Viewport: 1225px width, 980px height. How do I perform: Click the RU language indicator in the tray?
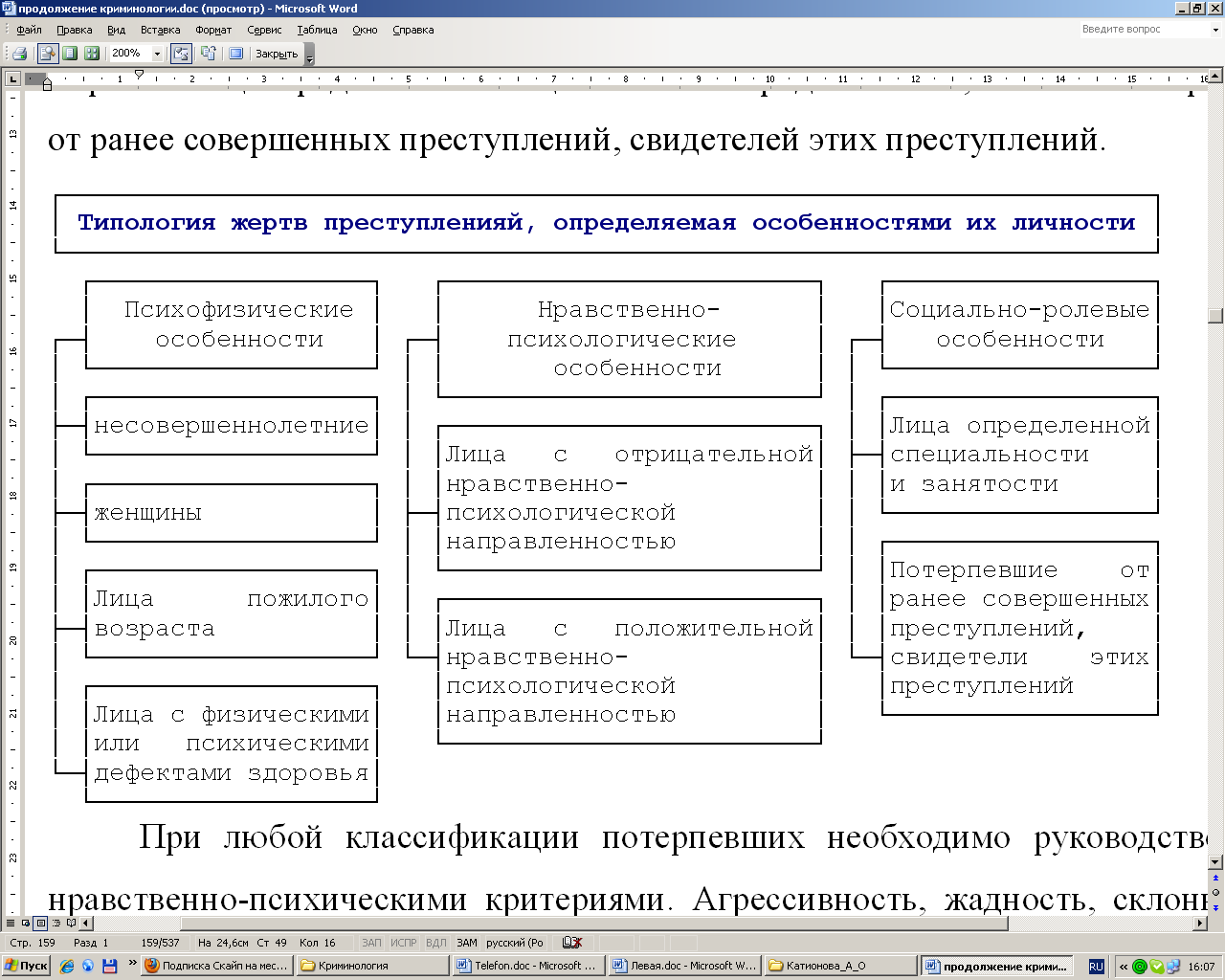[1097, 965]
